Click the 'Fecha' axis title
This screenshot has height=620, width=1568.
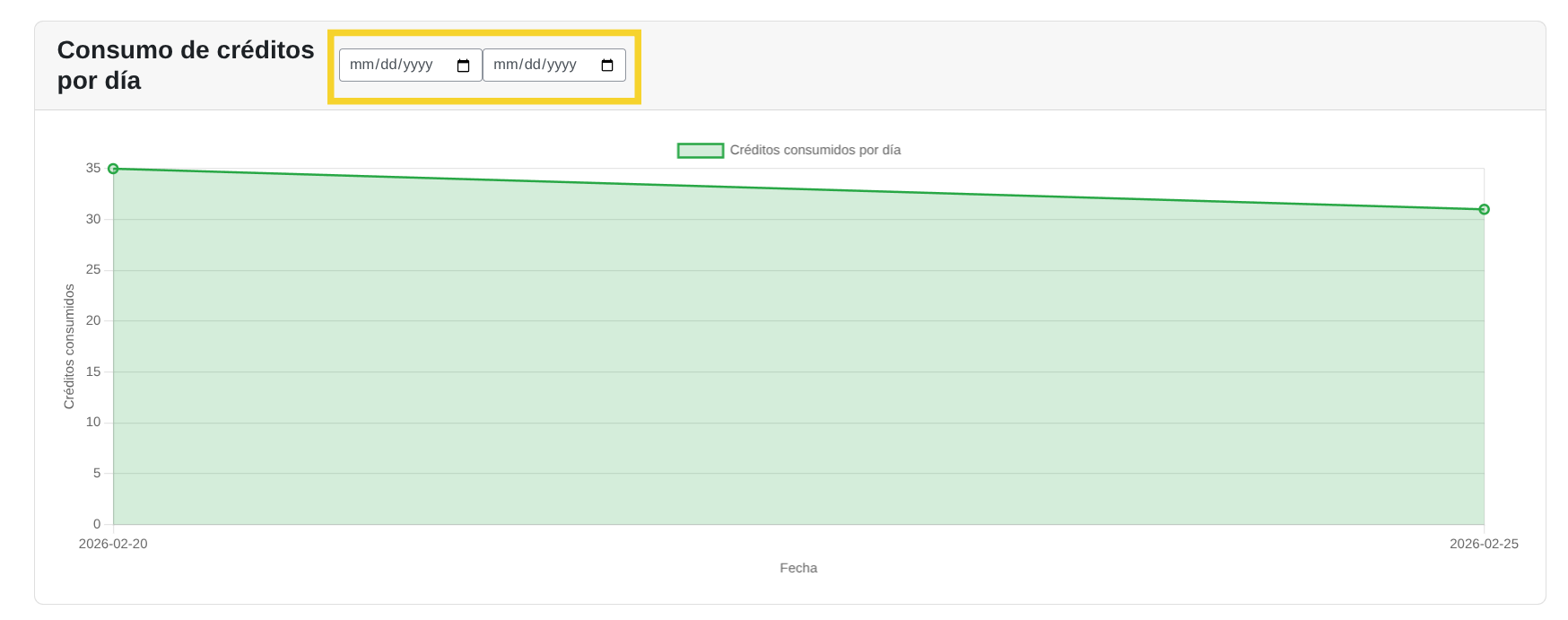tap(798, 568)
